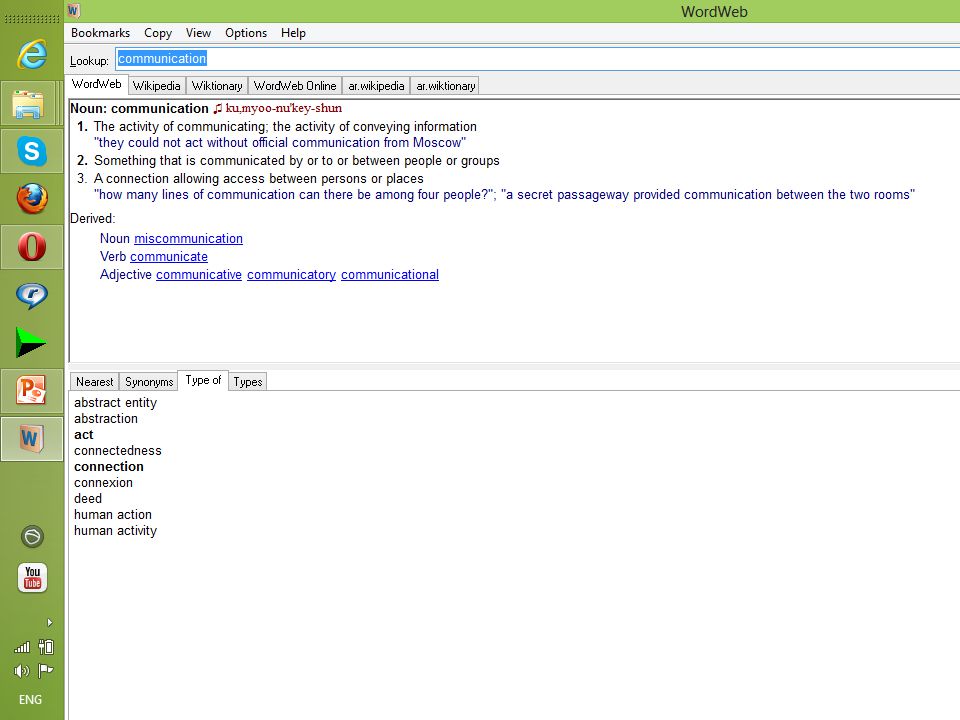The height and width of the screenshot is (720, 960).
Task: Switch to the WordWeb tab
Action: (97, 84)
